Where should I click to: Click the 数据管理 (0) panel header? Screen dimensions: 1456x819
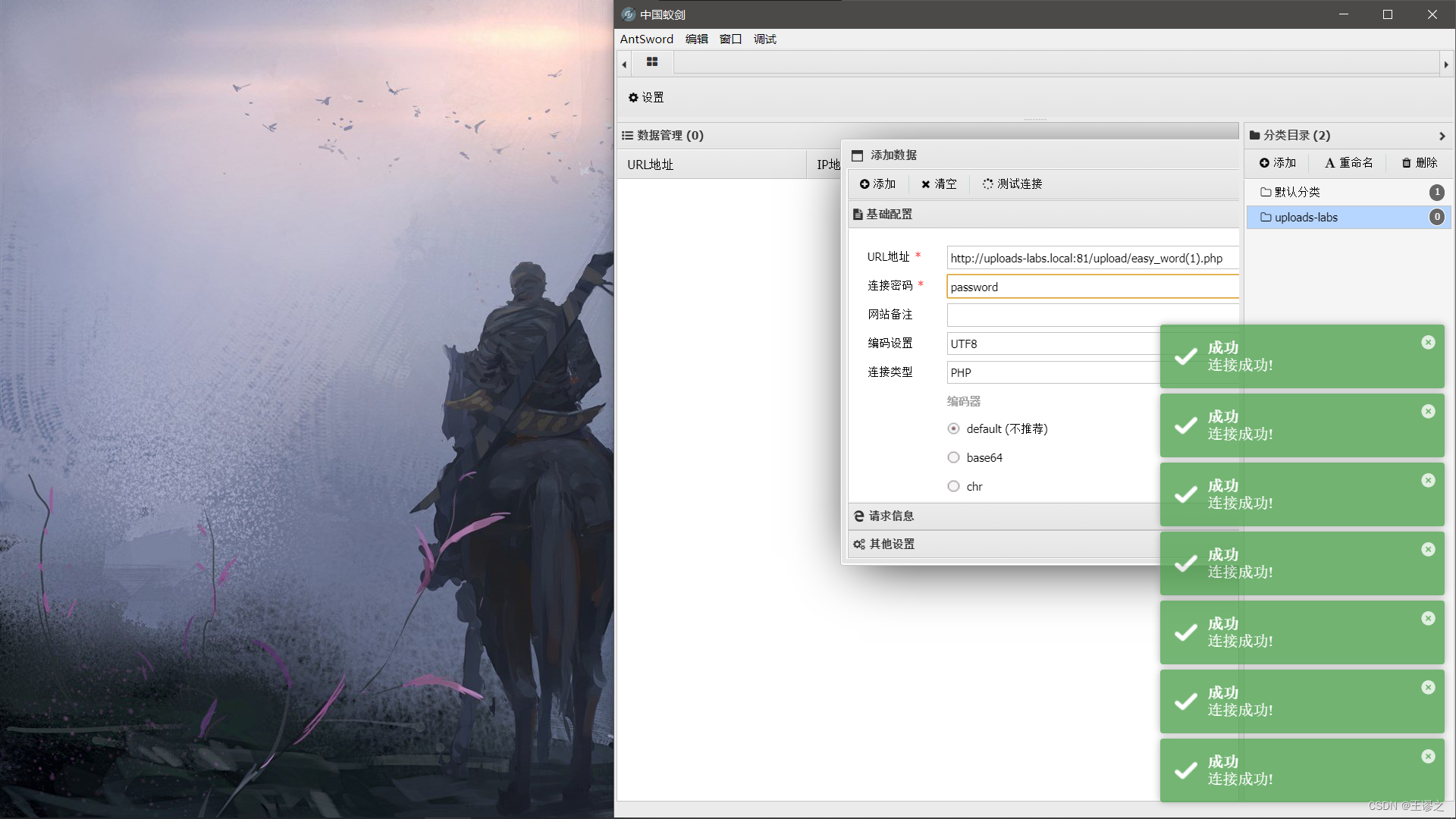tap(928, 135)
